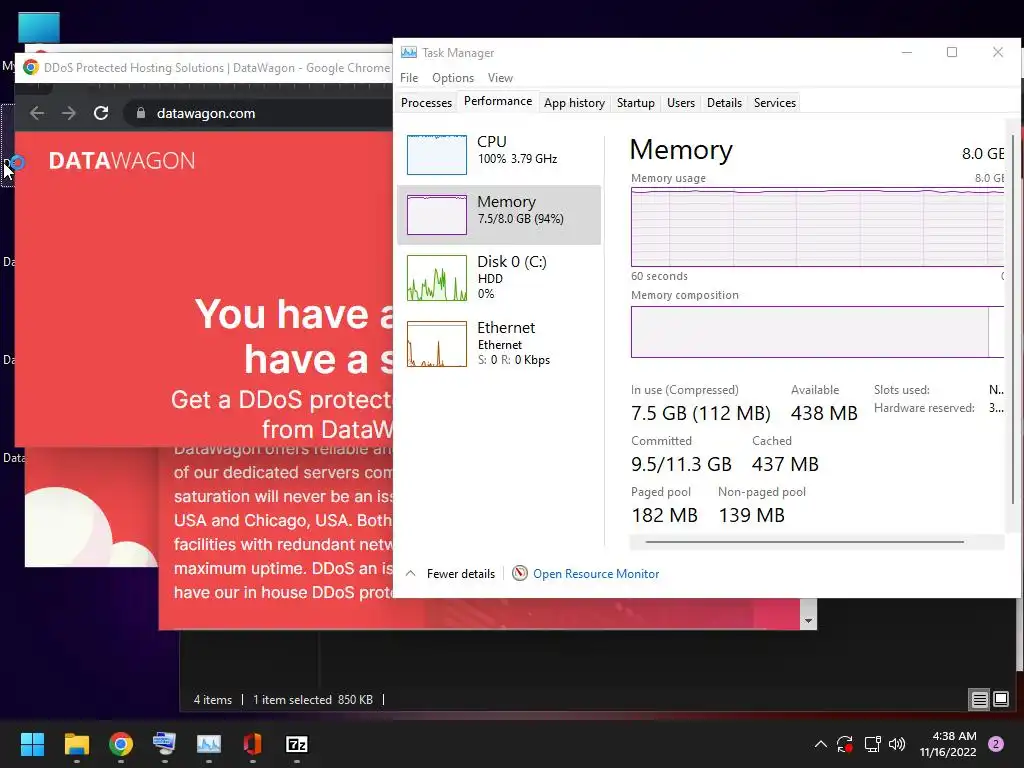Click the '9.5/11.3 GB' committed value

tap(681, 464)
